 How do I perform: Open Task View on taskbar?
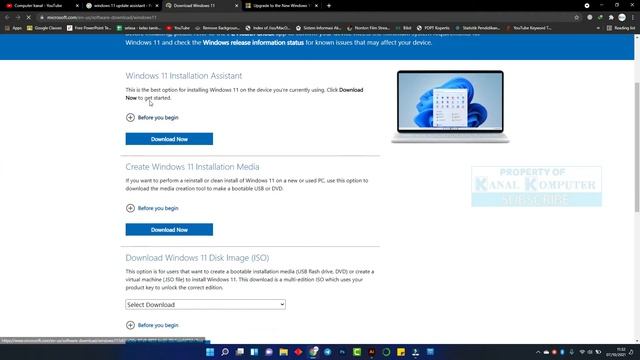click(240, 352)
